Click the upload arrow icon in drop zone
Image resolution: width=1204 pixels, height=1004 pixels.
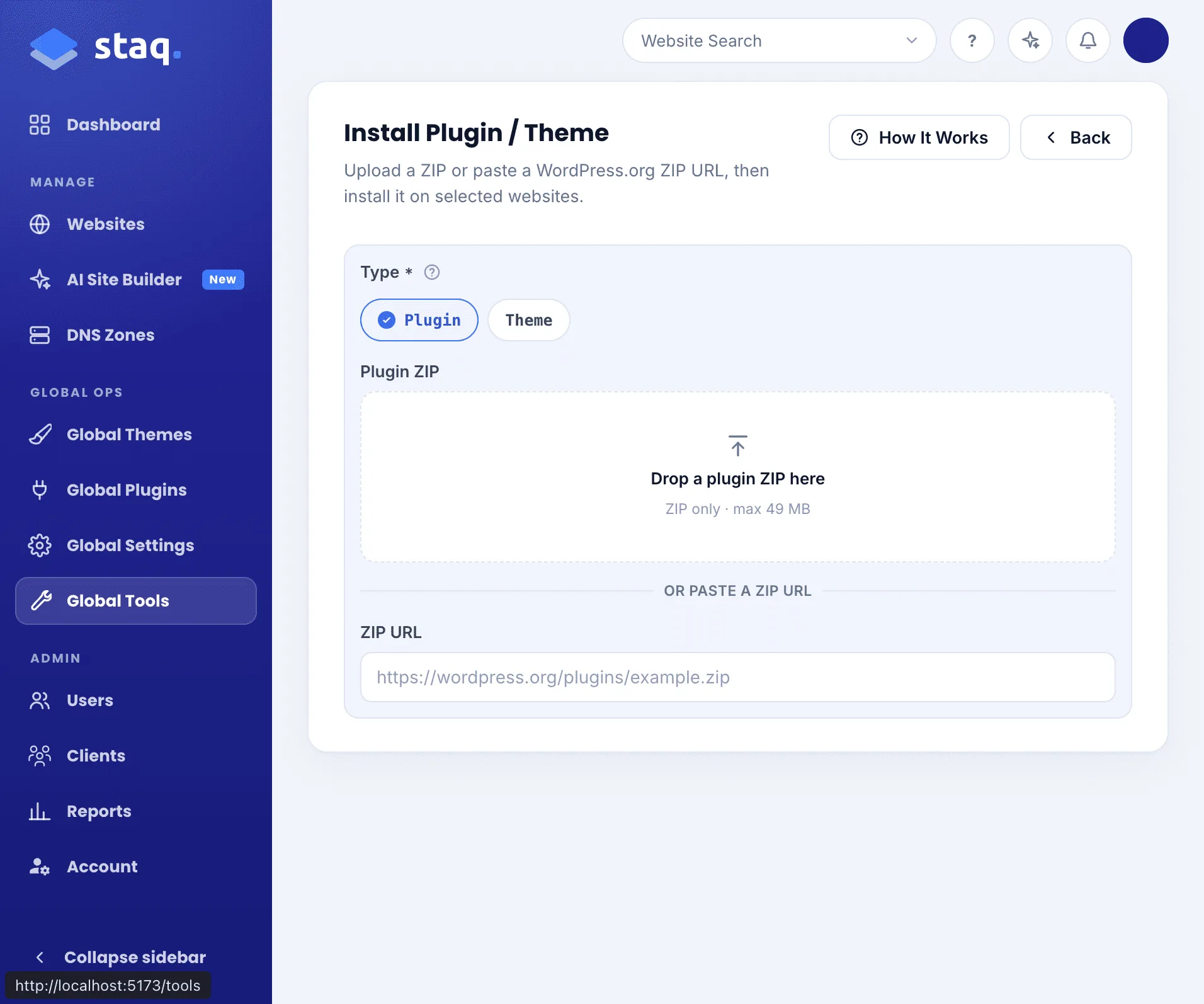738,445
